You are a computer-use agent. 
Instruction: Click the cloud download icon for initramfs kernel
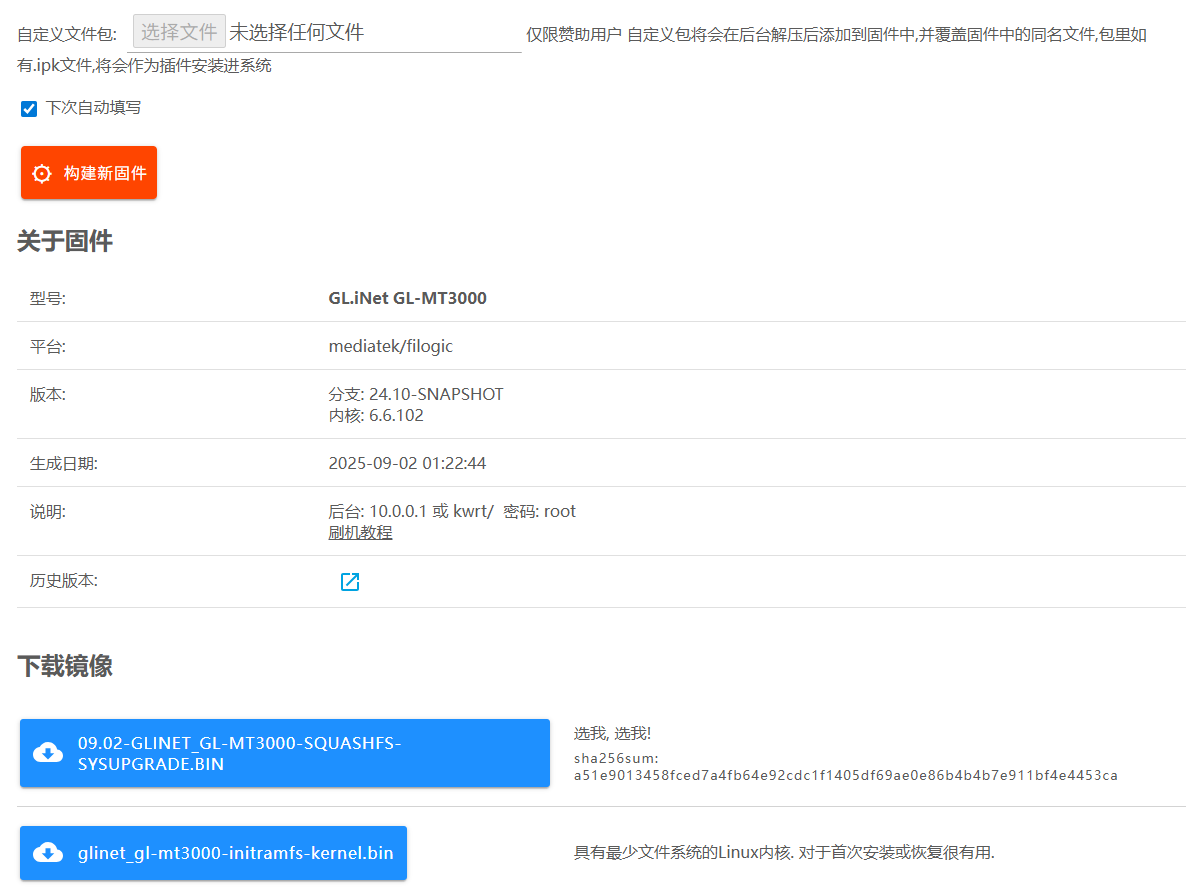click(x=48, y=853)
